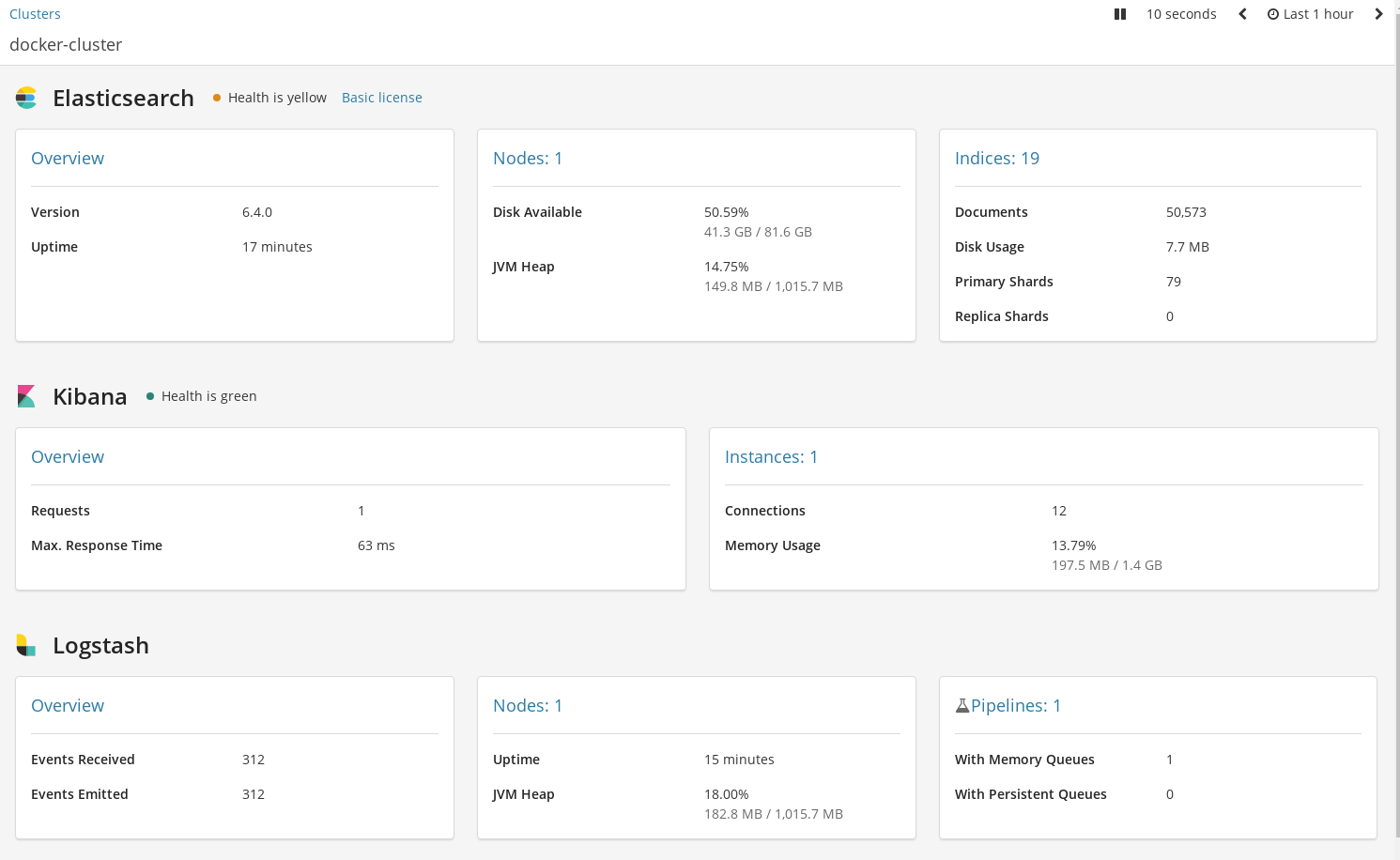The height and width of the screenshot is (860, 1400).
Task: Select Logstash uptime value 15 minutes
Action: [739, 760]
